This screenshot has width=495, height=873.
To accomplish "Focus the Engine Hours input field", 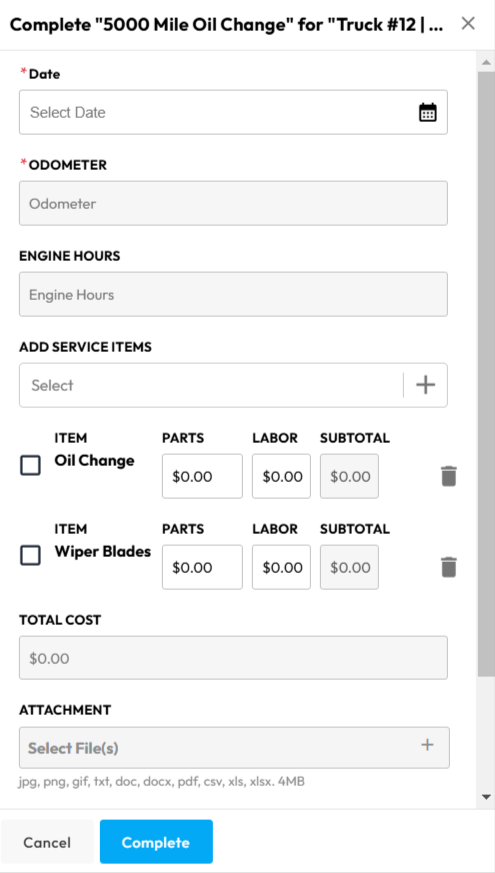I will pyautogui.click(x=233, y=294).
